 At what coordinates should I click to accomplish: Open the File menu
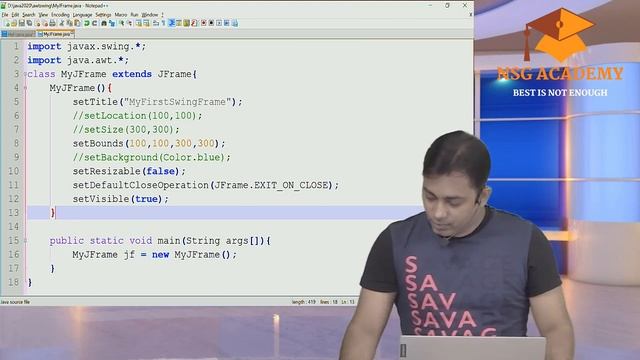point(5,15)
